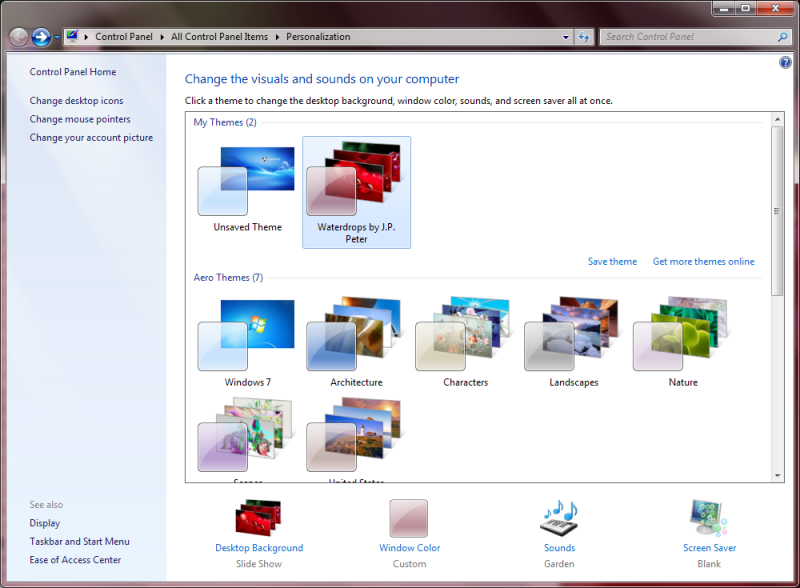
Task: Open Change desktop icons
Action: tap(76, 101)
